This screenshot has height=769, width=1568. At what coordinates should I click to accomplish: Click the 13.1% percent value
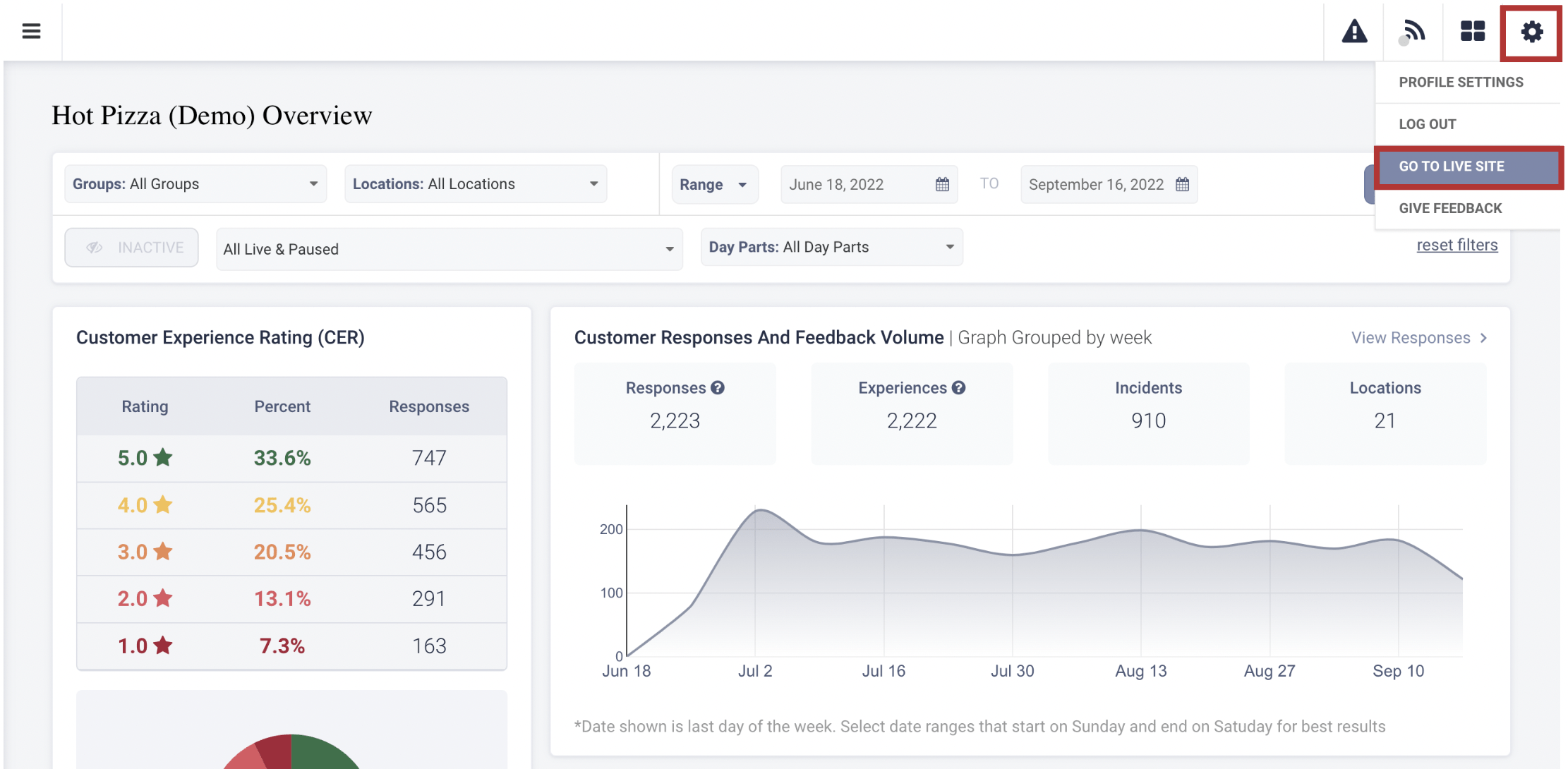pyautogui.click(x=282, y=599)
